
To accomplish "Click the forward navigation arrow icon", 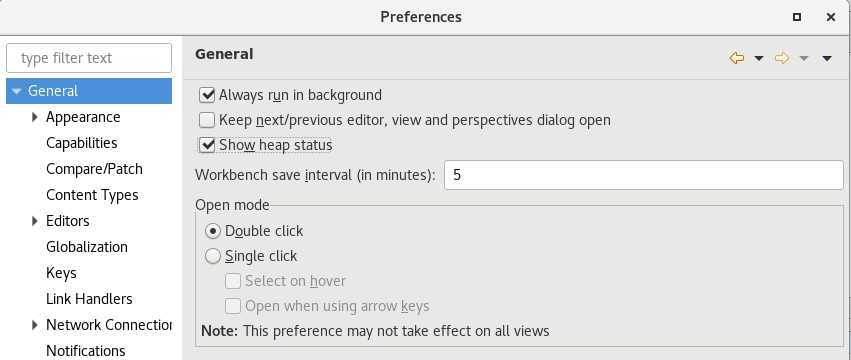I will point(782,58).
